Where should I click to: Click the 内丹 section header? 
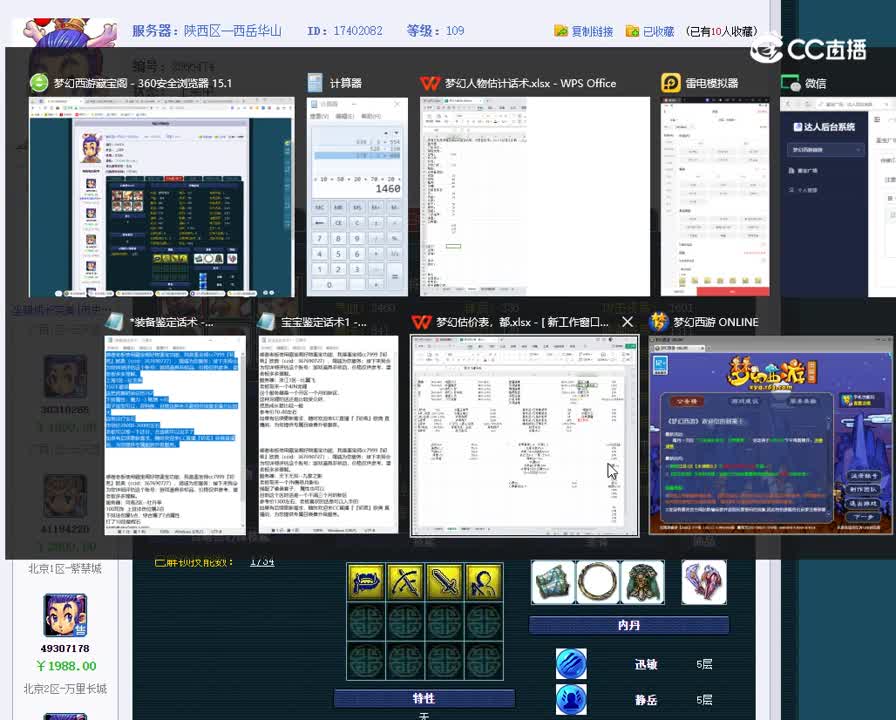click(x=629, y=625)
